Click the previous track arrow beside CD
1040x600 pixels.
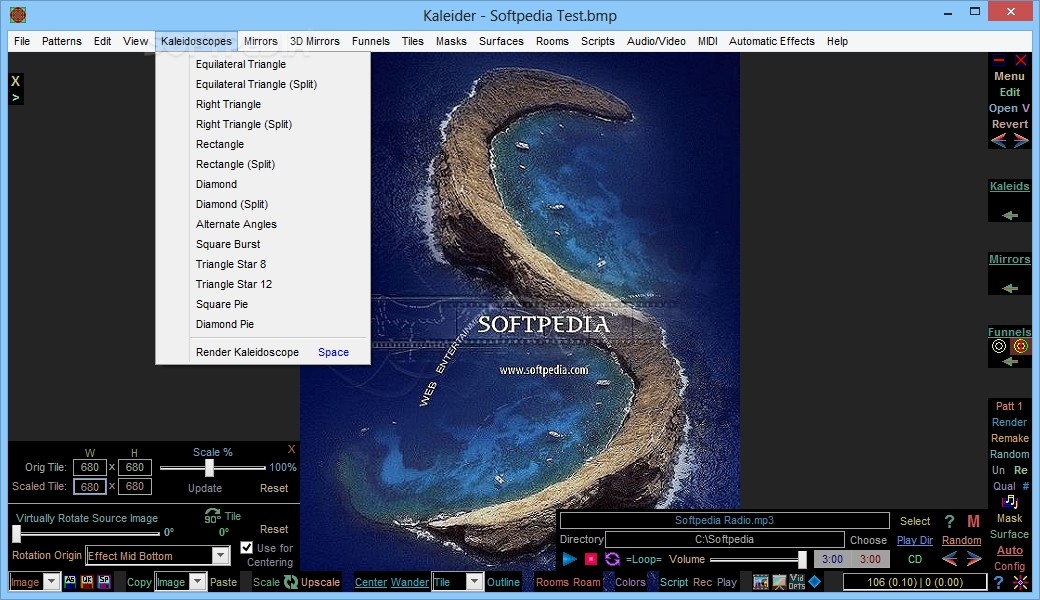click(x=950, y=559)
